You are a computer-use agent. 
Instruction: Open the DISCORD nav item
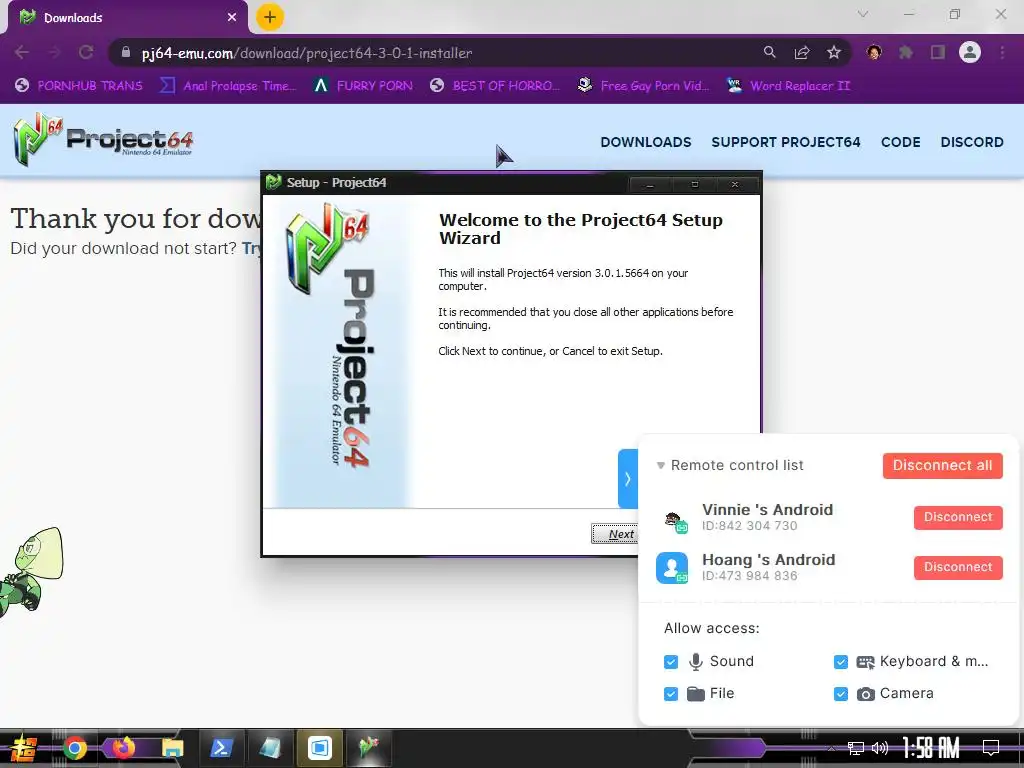[972, 142]
